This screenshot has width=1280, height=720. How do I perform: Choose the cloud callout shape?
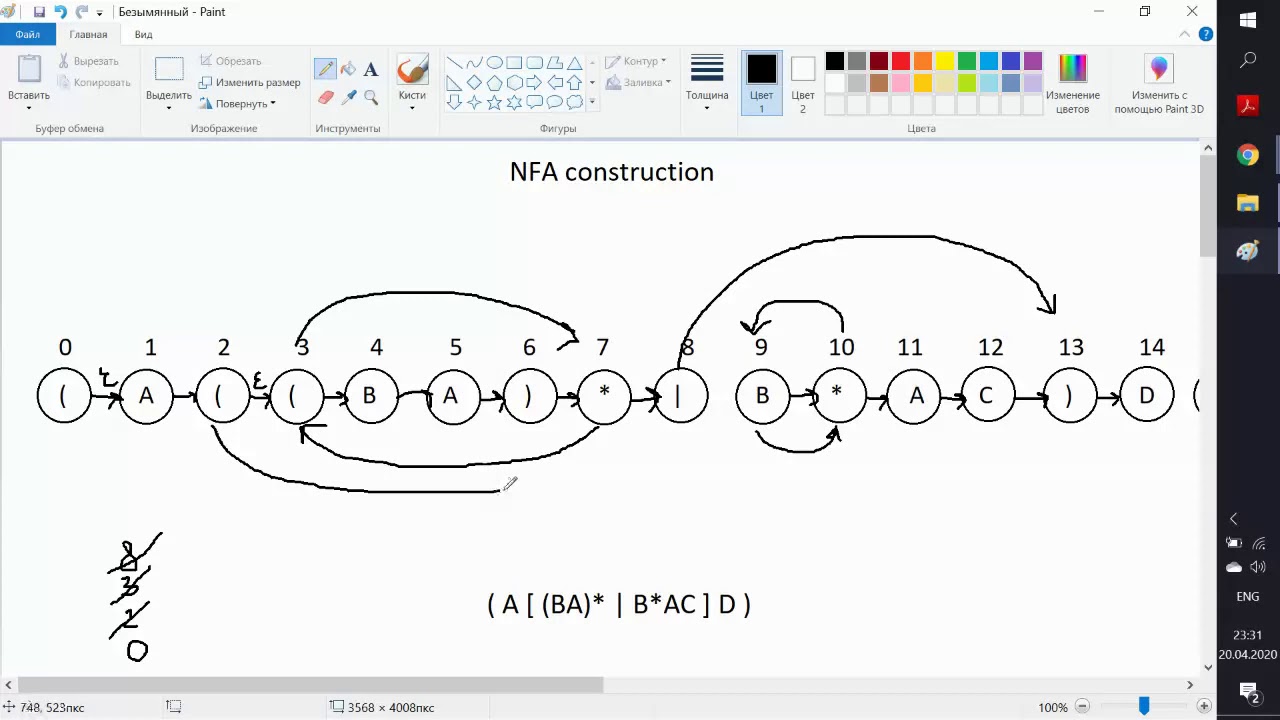574,102
